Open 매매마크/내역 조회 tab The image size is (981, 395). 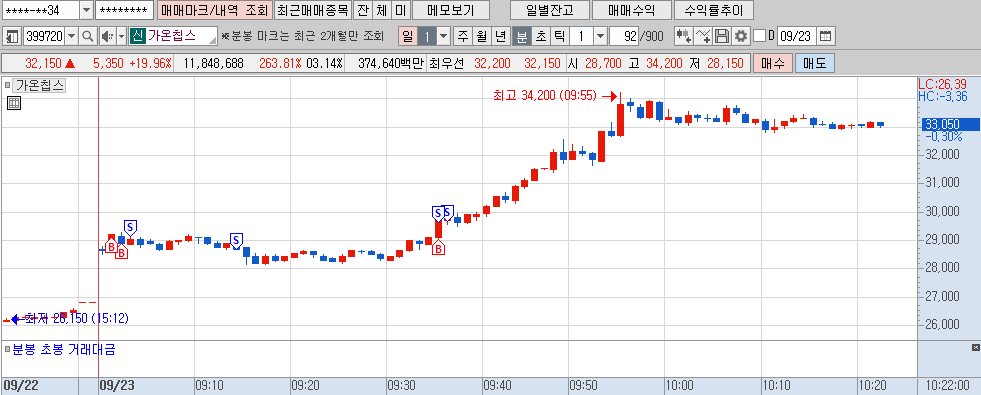214,10
